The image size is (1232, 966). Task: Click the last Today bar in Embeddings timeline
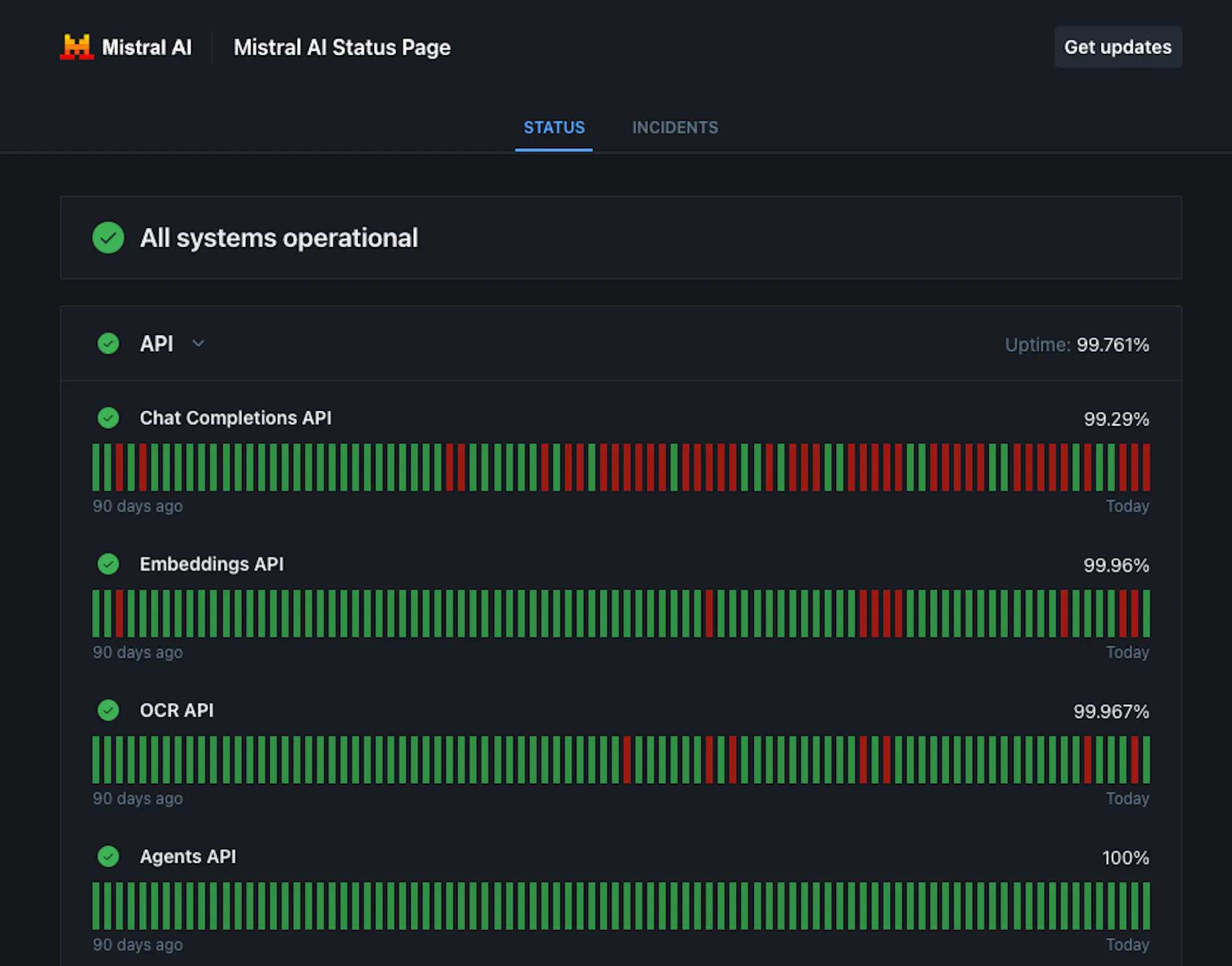point(1146,614)
